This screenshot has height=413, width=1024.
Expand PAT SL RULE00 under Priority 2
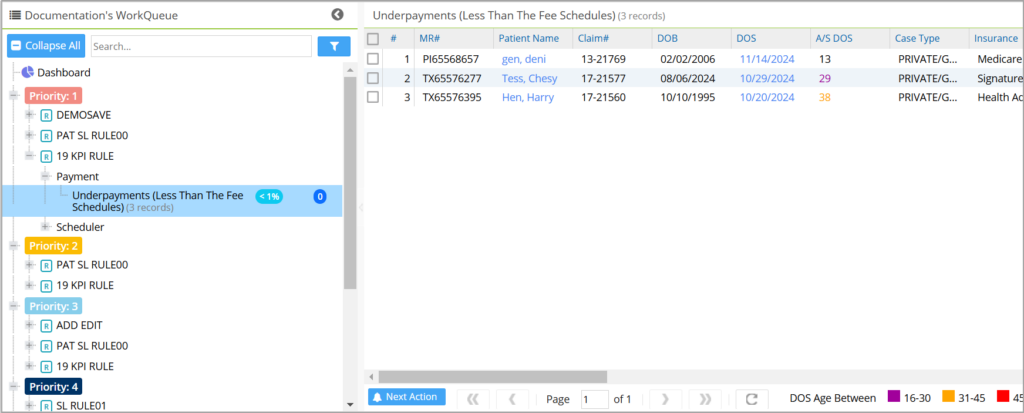point(29,265)
